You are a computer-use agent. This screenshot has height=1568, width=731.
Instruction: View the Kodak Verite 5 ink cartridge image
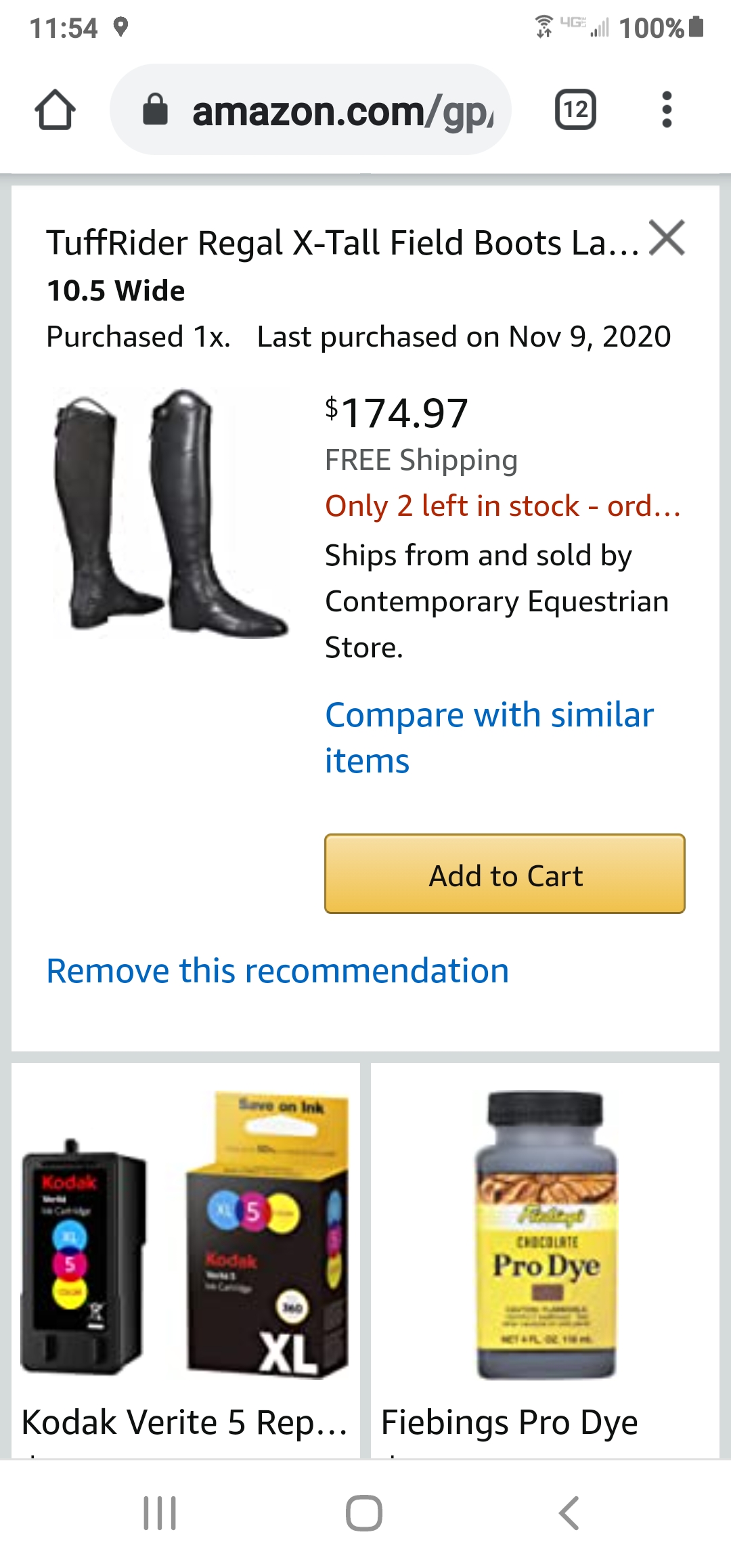point(185,1234)
